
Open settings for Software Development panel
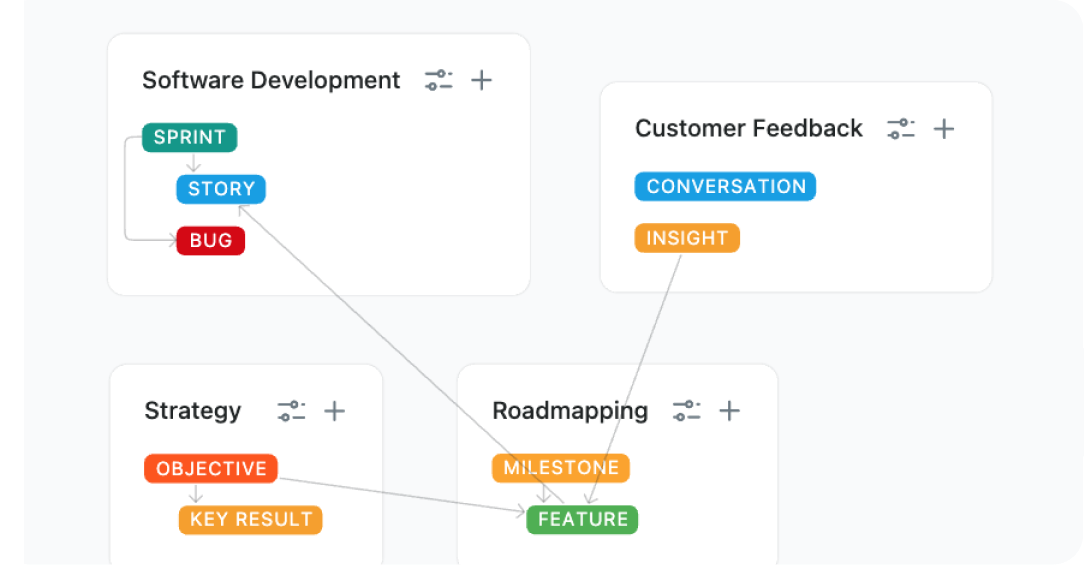pos(438,81)
